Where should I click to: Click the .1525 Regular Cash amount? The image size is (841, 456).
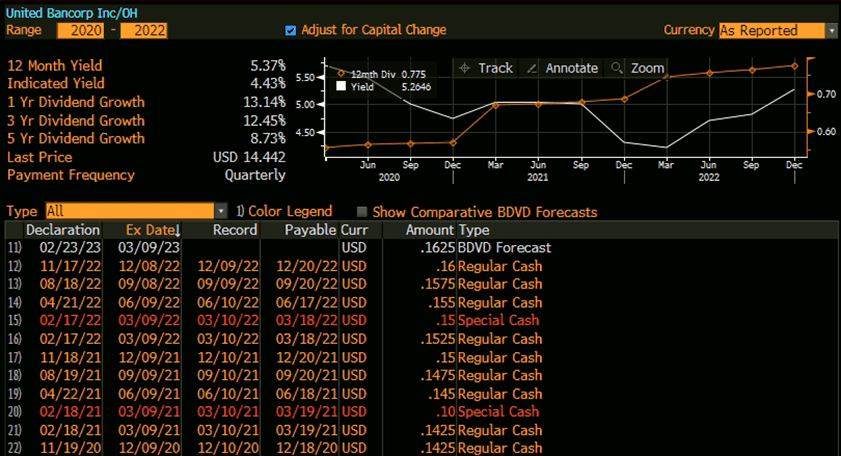438,339
